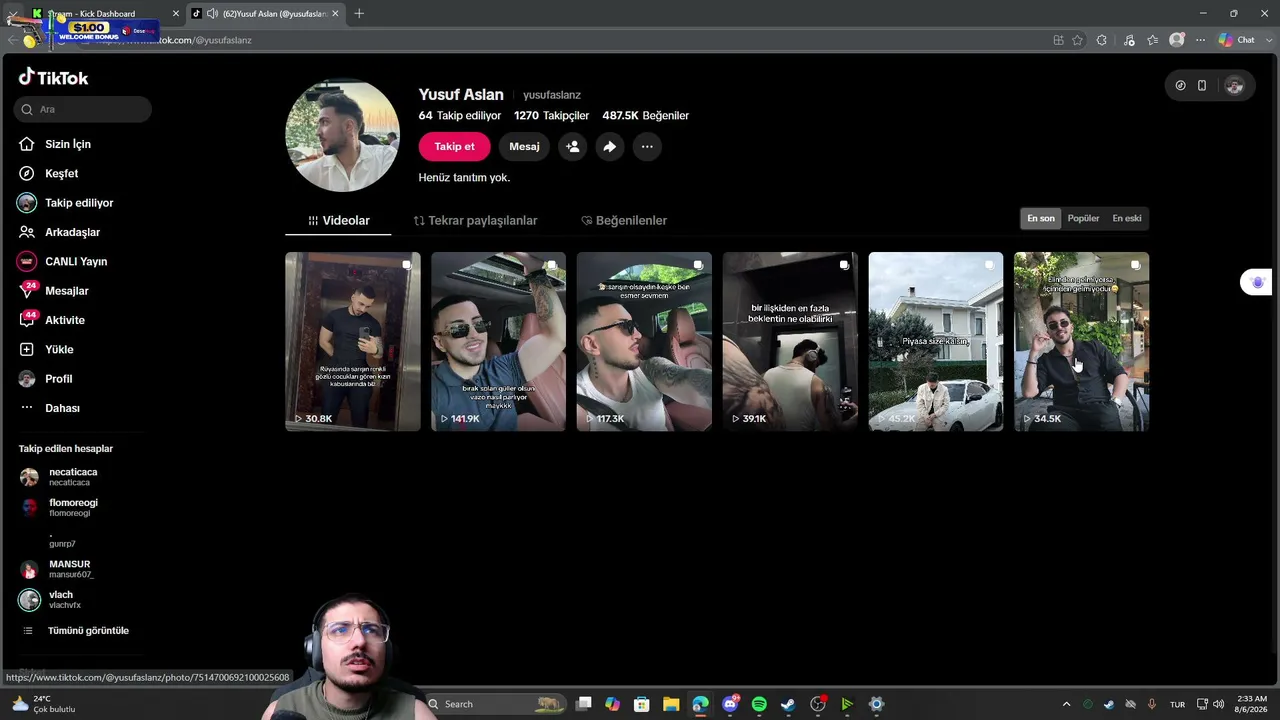This screenshot has width=1280, height=720.
Task: Click the share arrow icon on profile
Action: tap(609, 146)
